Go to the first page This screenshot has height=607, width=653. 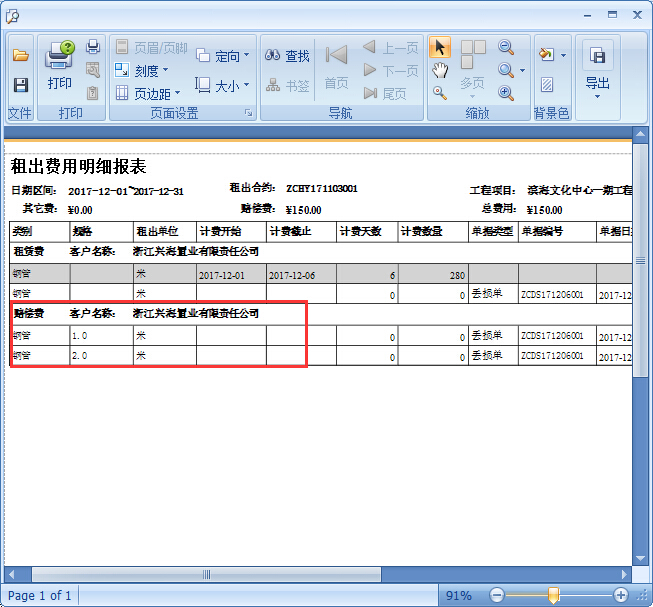(336, 67)
